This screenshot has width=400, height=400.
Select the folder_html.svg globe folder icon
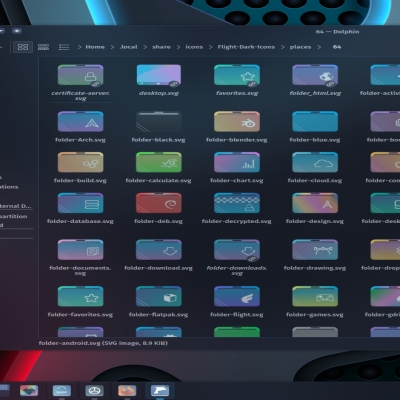point(315,75)
